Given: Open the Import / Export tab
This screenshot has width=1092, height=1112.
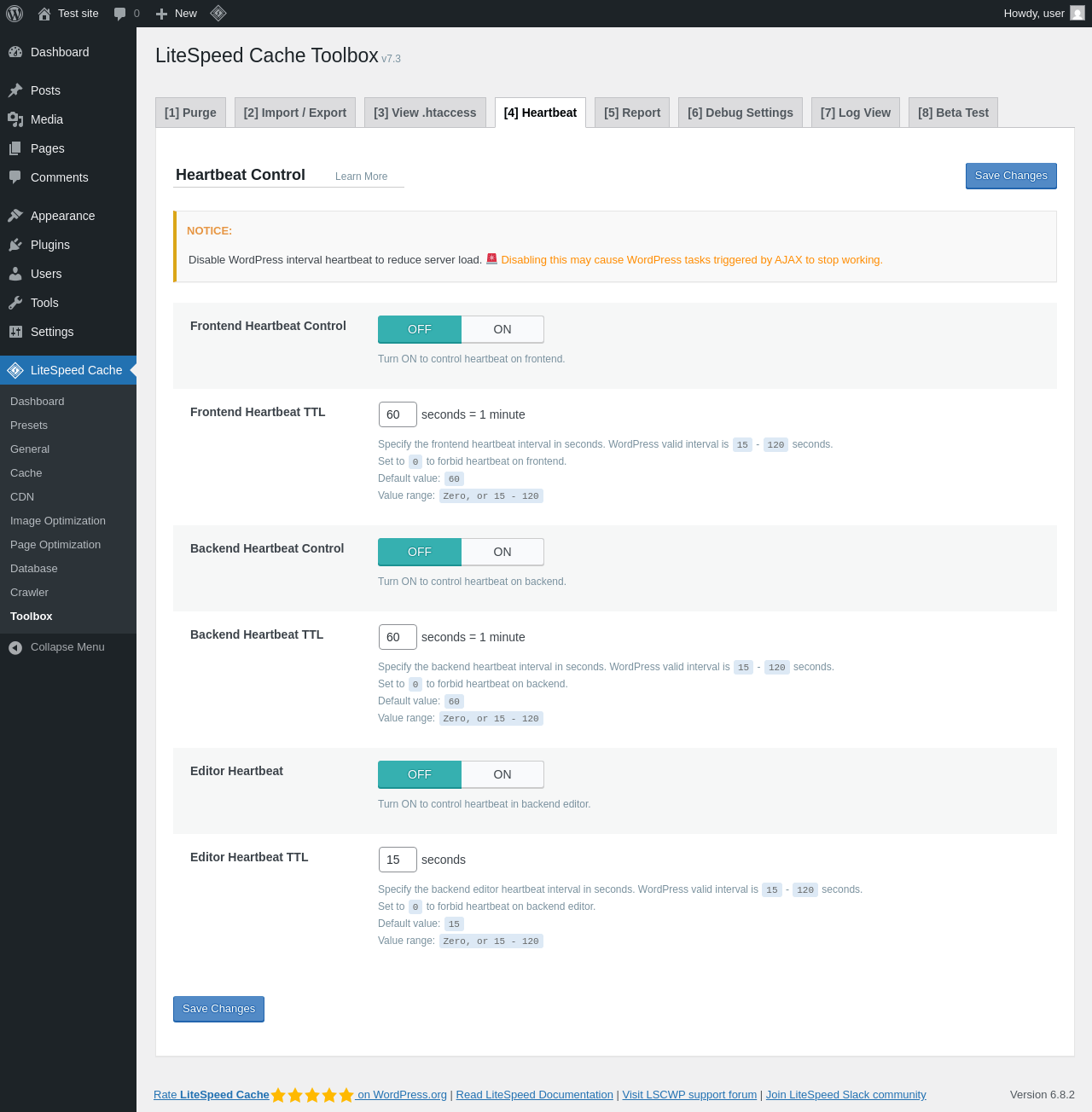Looking at the screenshot, I should pyautogui.click(x=295, y=113).
